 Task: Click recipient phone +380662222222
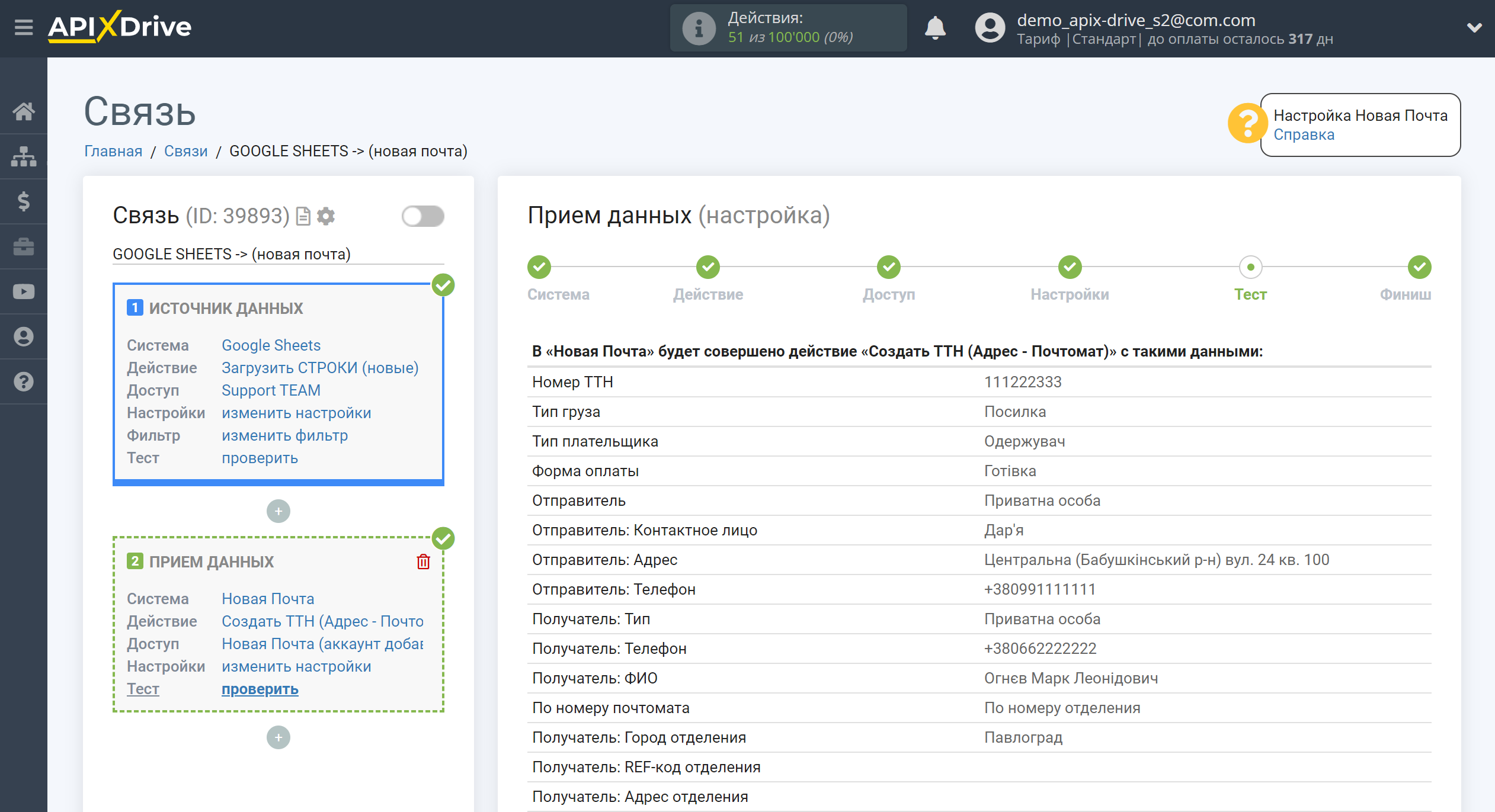(1040, 649)
